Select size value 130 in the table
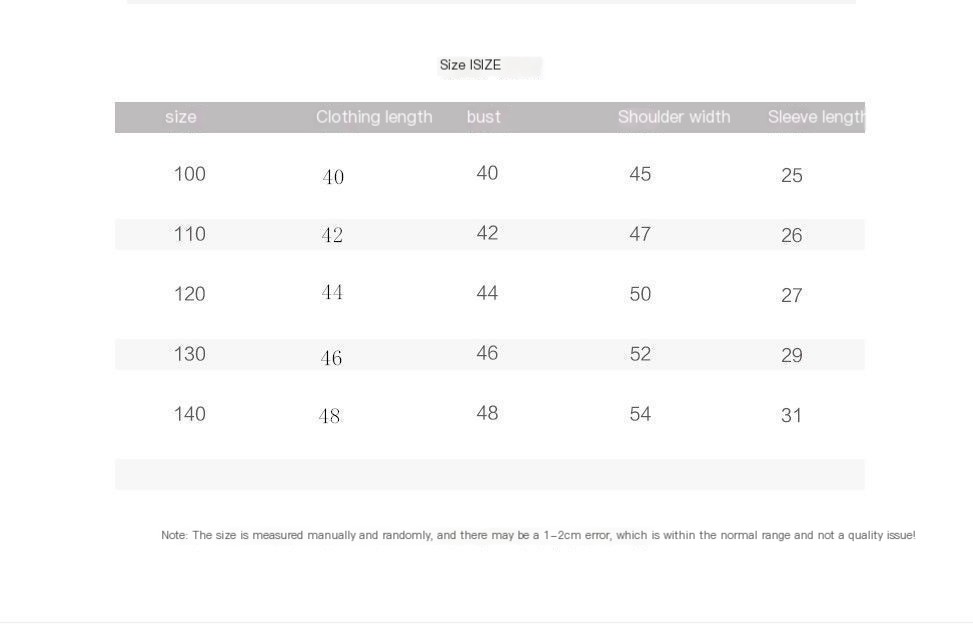This screenshot has height=624, width=973. click(x=190, y=354)
